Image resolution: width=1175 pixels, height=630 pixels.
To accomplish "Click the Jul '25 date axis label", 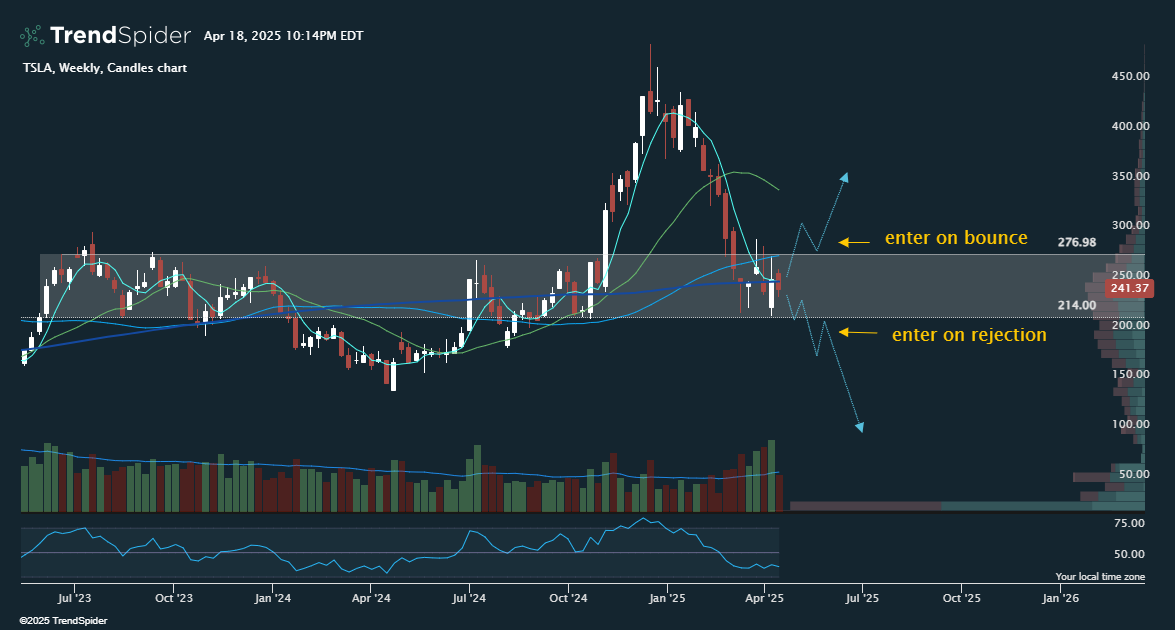I will tap(863, 598).
